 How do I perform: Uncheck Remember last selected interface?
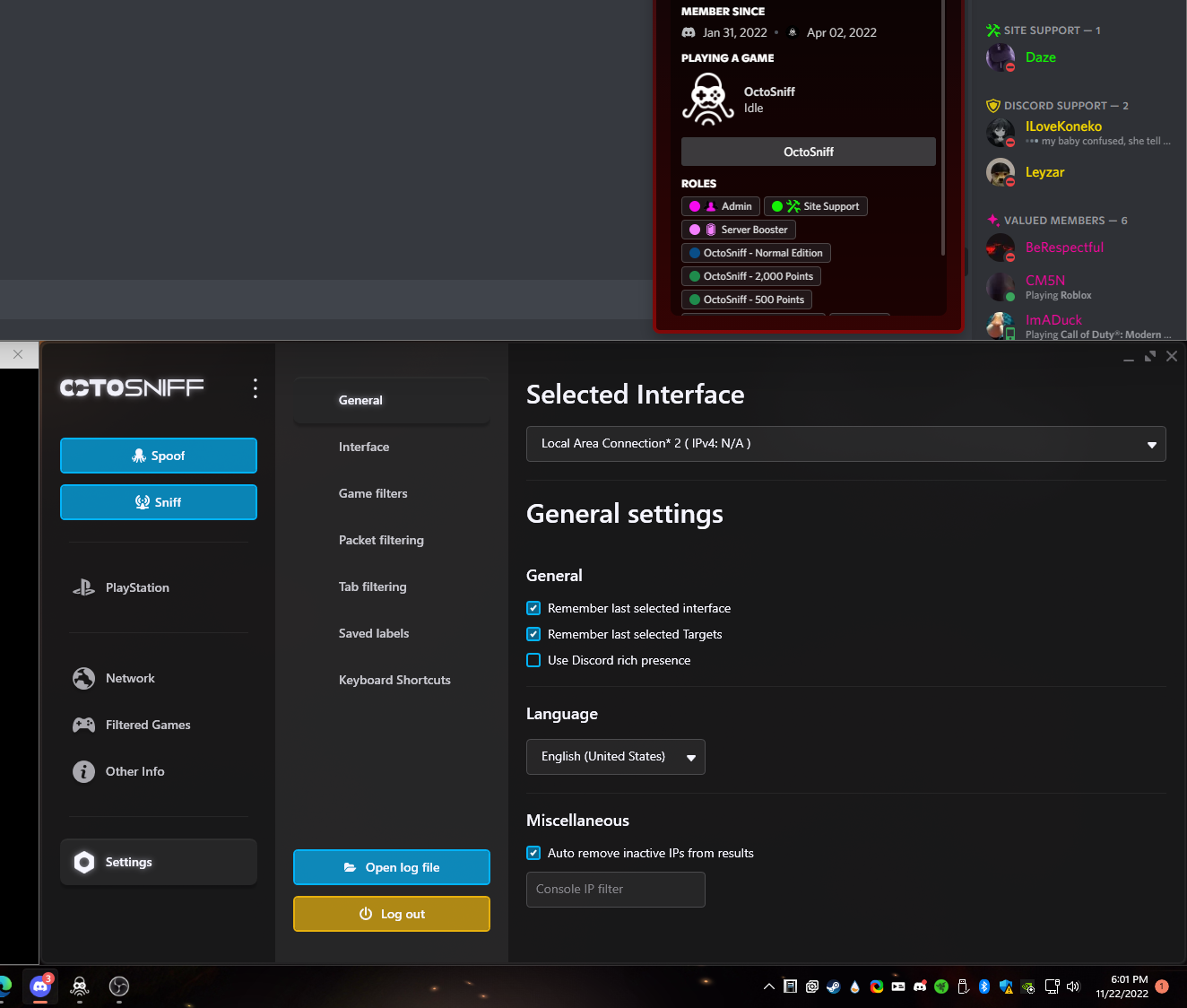coord(533,608)
